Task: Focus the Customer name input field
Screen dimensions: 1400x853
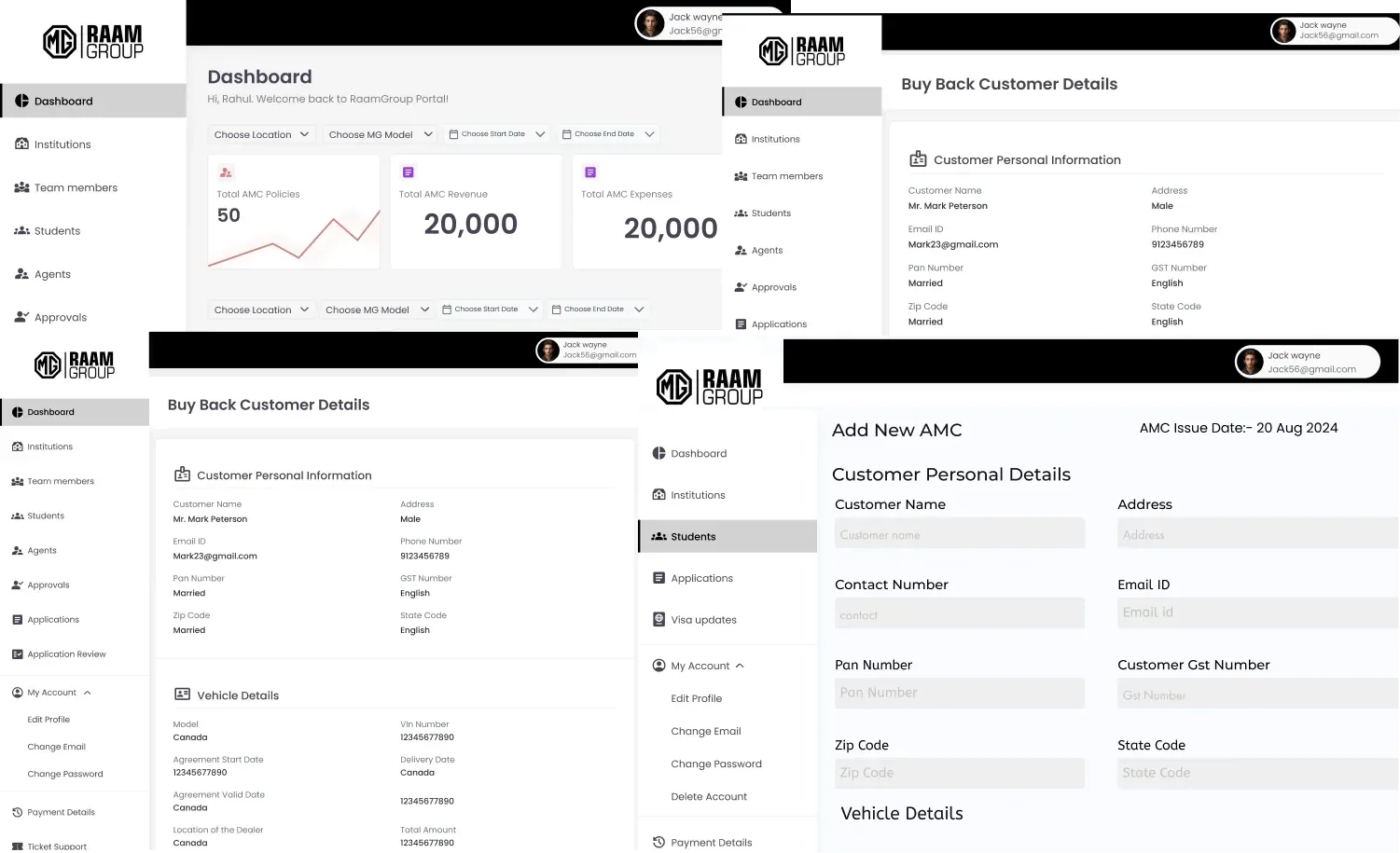Action: pos(959,534)
